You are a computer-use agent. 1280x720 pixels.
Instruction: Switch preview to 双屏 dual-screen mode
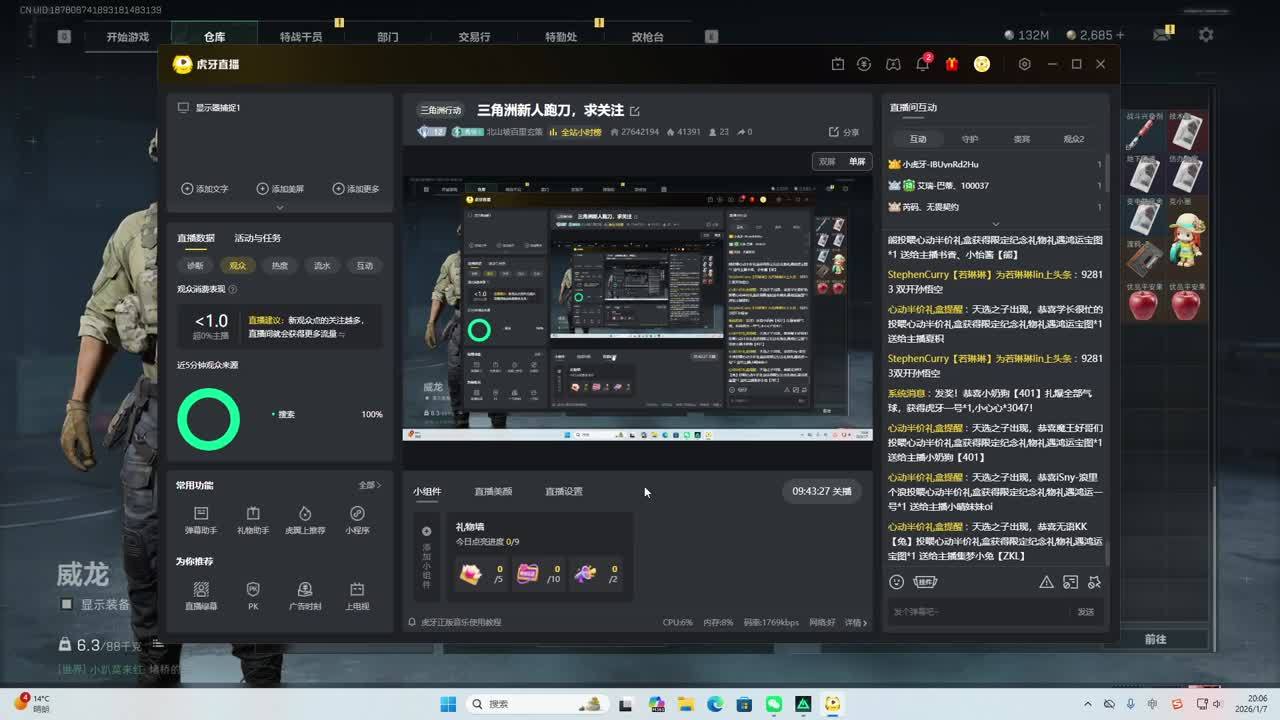(827, 161)
